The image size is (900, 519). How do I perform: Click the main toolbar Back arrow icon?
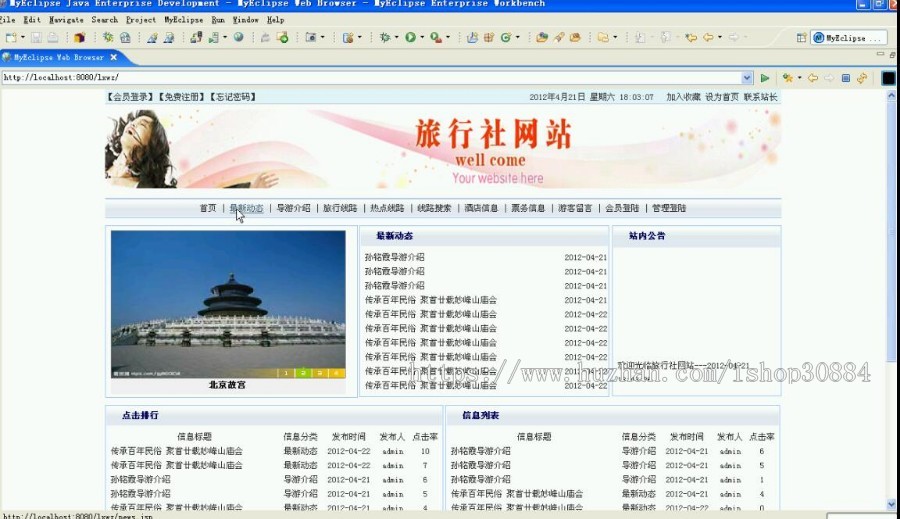708,38
